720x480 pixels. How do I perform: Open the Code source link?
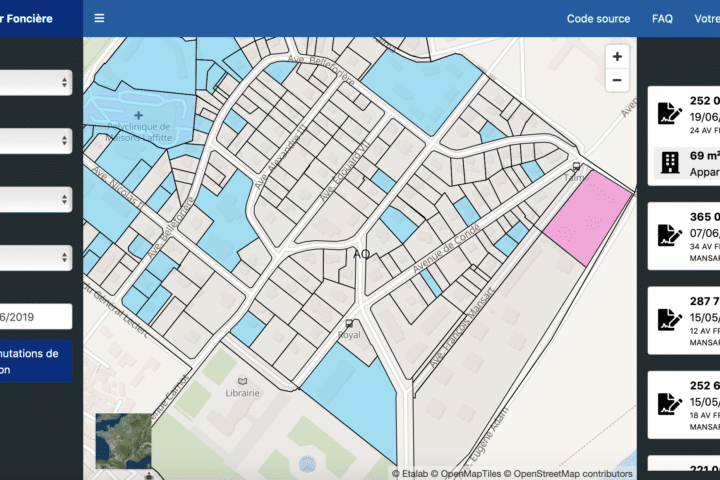[x=598, y=19]
